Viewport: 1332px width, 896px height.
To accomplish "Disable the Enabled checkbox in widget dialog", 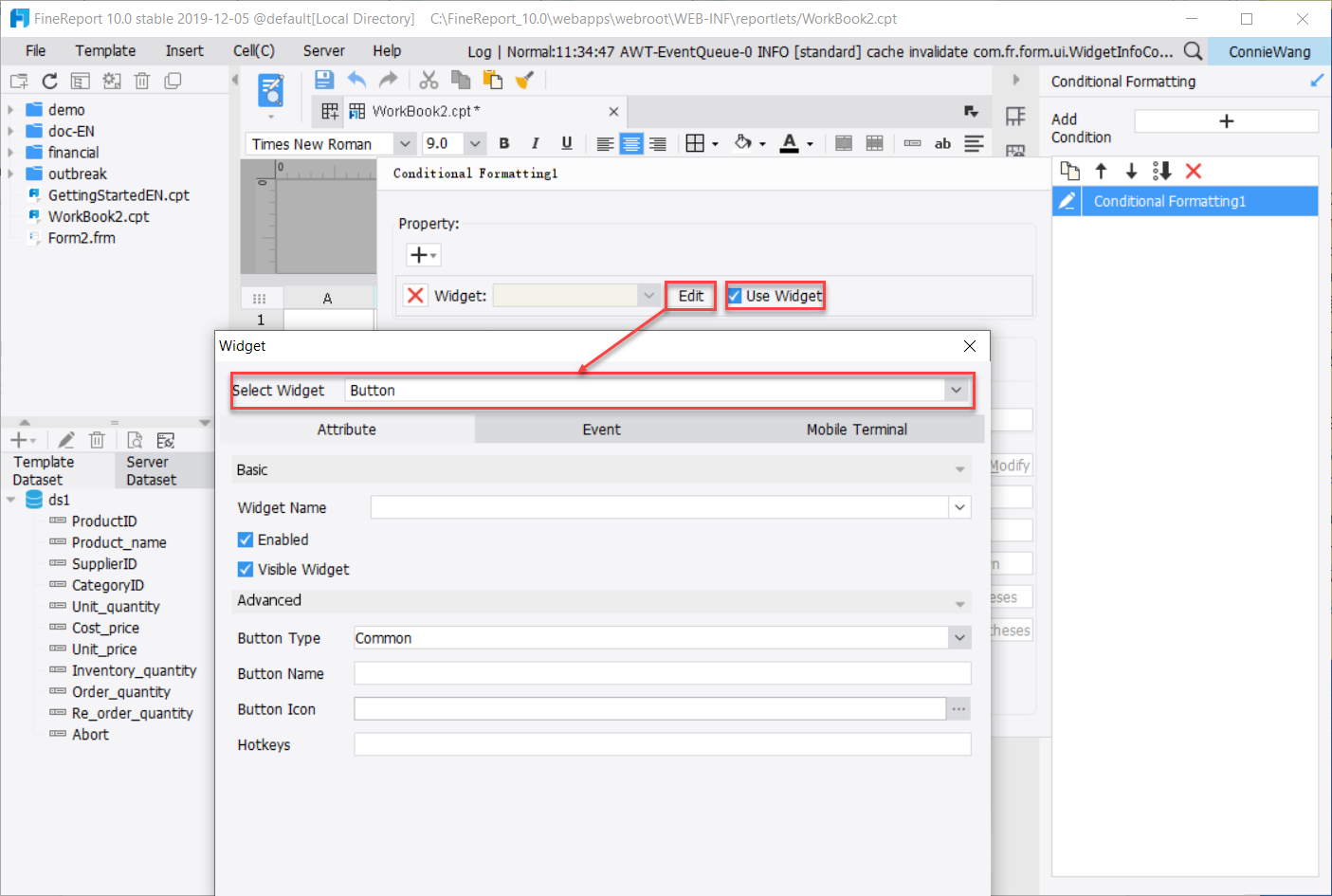I will pyautogui.click(x=246, y=539).
